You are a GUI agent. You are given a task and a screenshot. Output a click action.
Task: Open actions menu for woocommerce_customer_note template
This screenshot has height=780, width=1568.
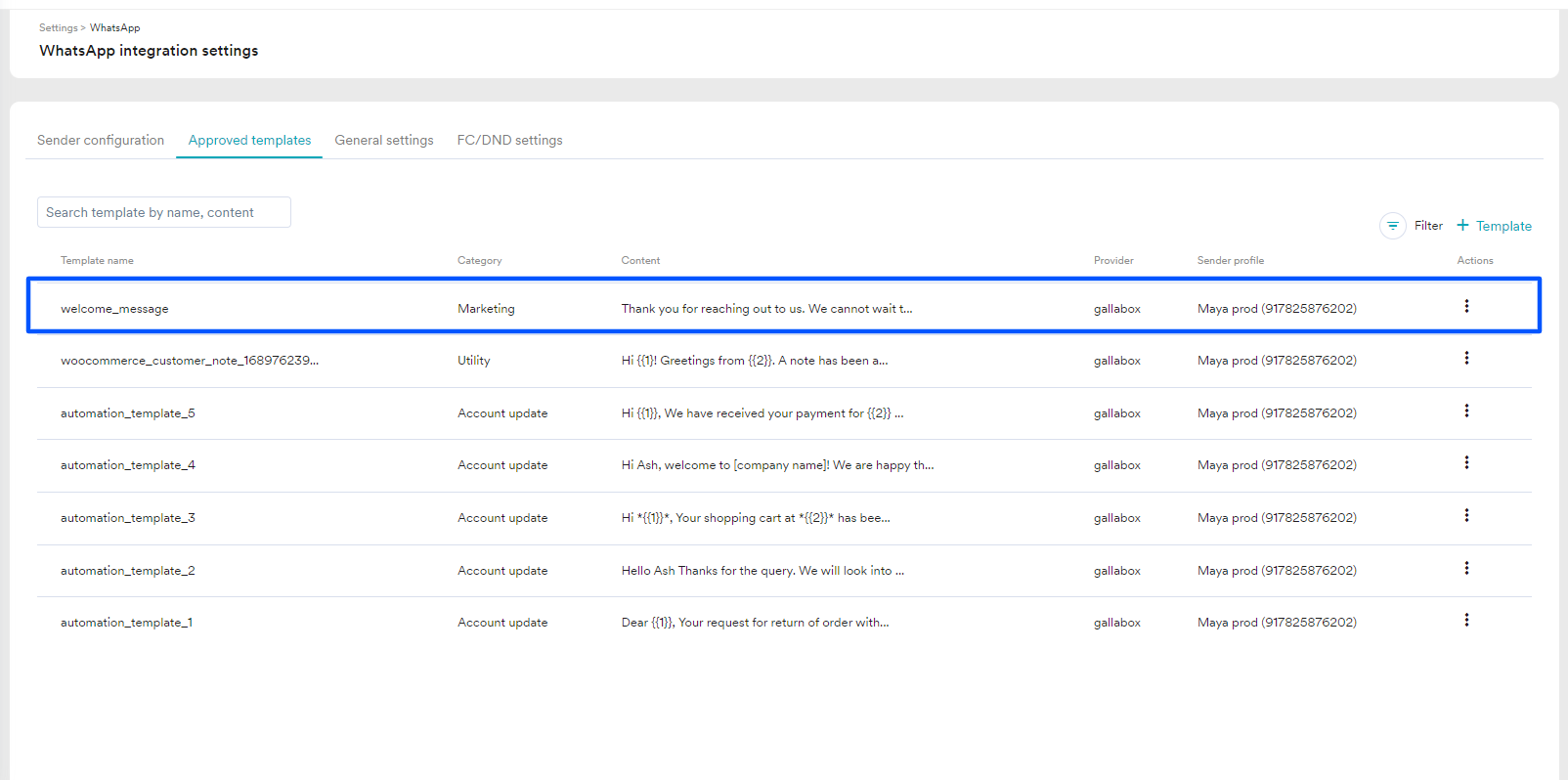(x=1466, y=359)
